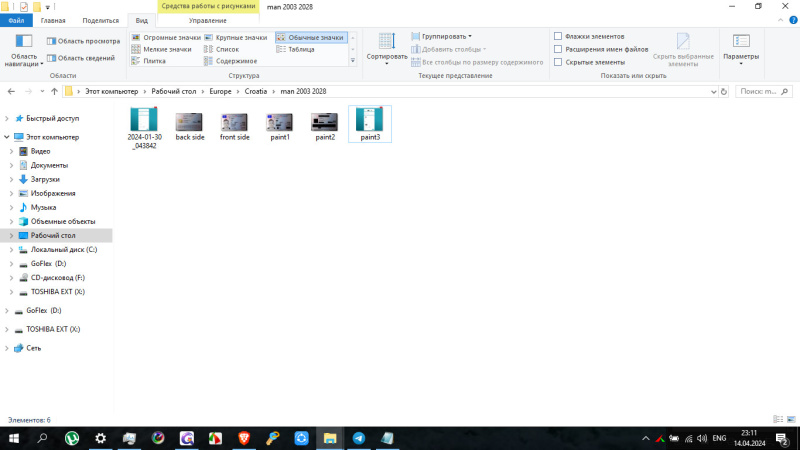Click the Options icon in ribbon
The image size is (800, 450).
pos(741,42)
